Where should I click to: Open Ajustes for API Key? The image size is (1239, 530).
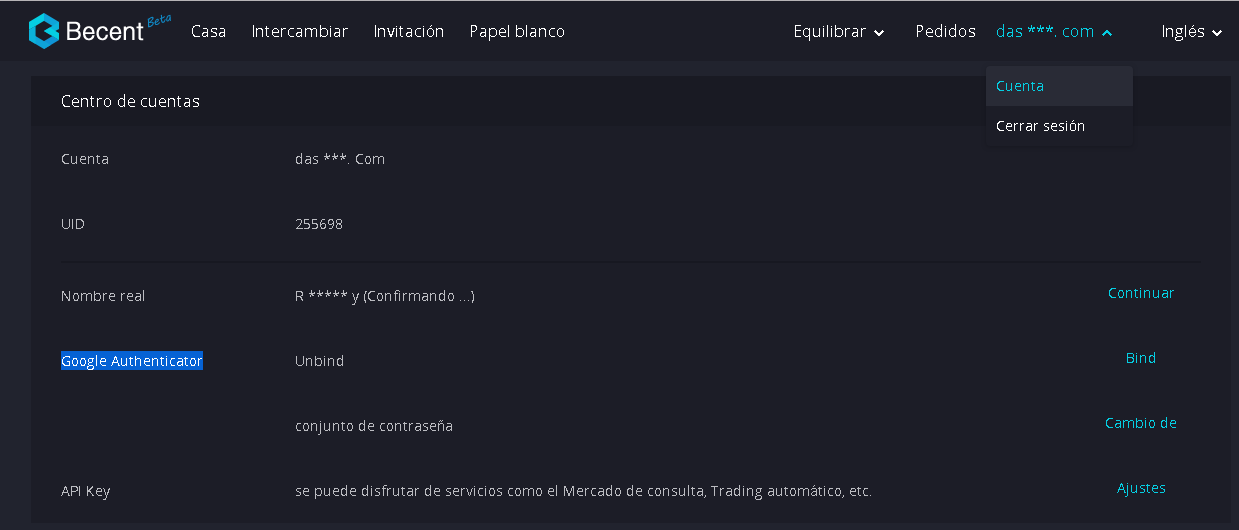pos(1141,488)
